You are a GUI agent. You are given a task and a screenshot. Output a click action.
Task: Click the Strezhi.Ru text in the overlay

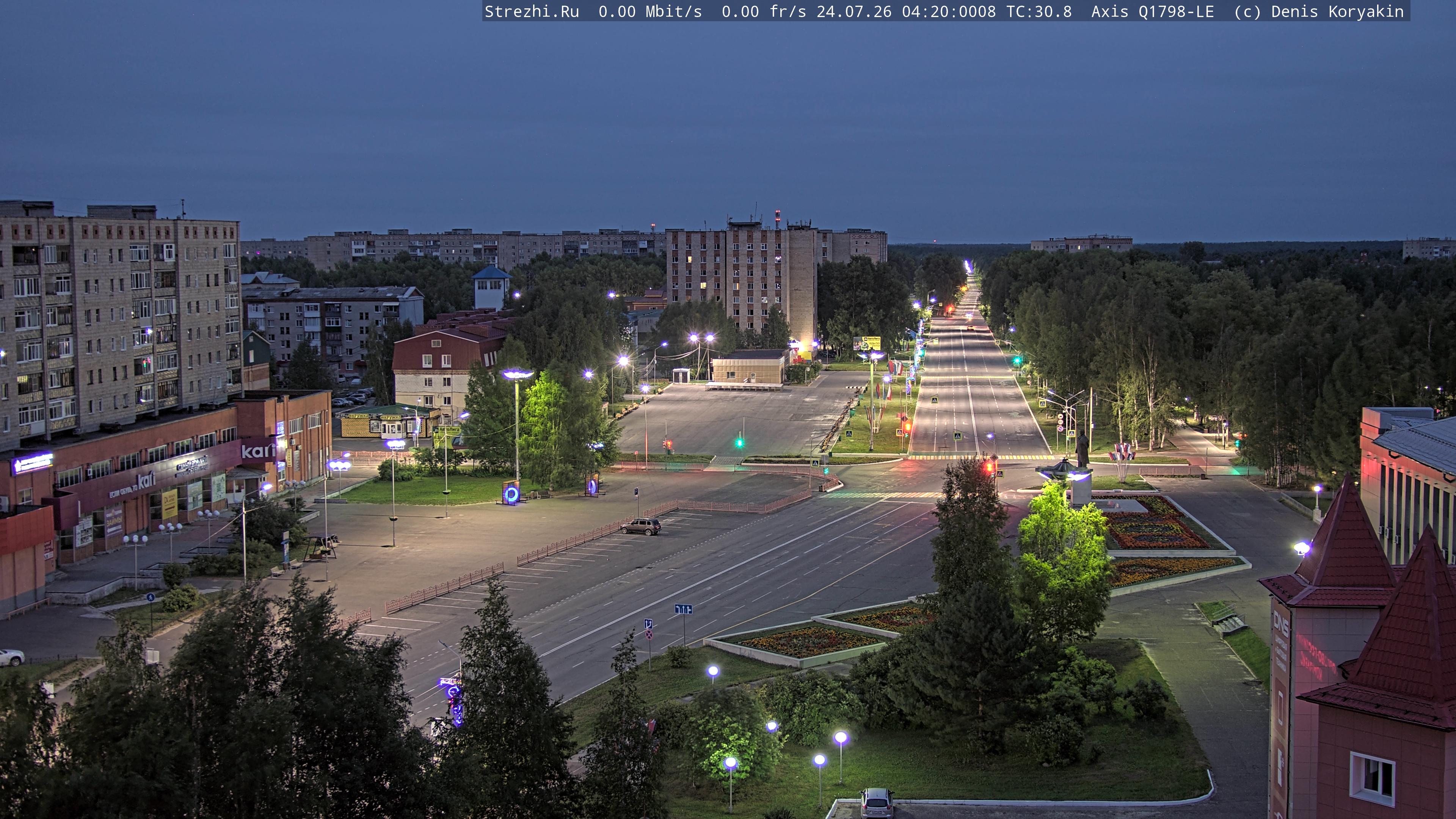[531, 12]
